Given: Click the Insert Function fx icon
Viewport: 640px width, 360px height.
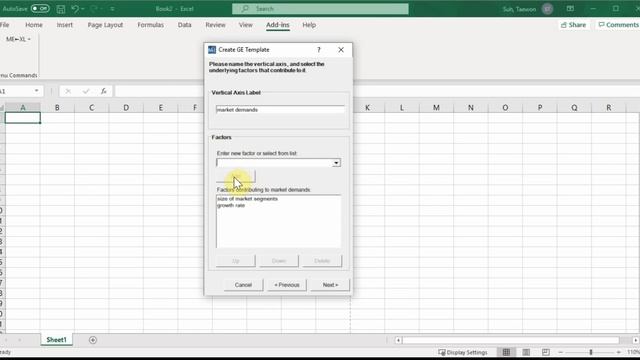Looking at the screenshot, I should click(104, 91).
